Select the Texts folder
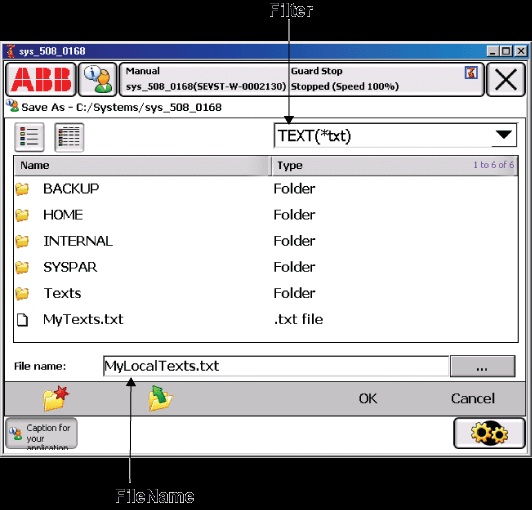Viewport: 532px width, 510px height. click(x=266, y=293)
